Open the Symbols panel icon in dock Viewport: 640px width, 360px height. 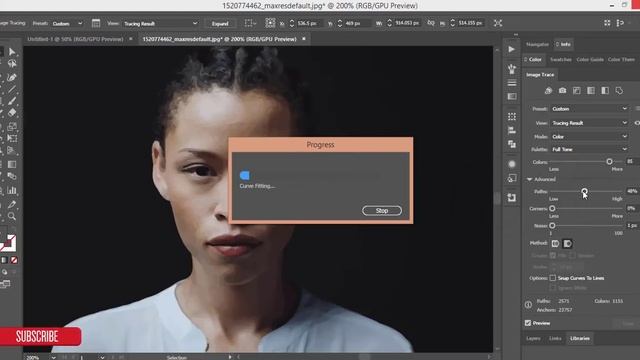point(511,69)
